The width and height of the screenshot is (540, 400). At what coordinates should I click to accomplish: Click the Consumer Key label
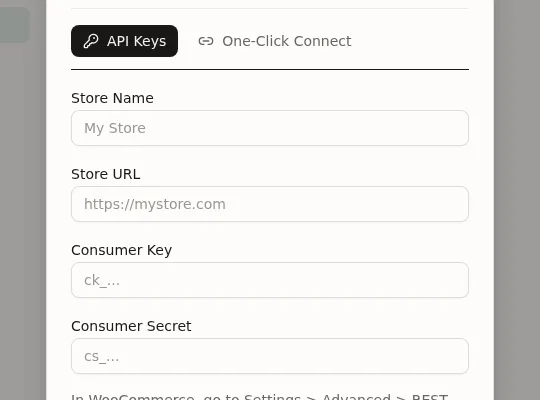[x=122, y=250]
